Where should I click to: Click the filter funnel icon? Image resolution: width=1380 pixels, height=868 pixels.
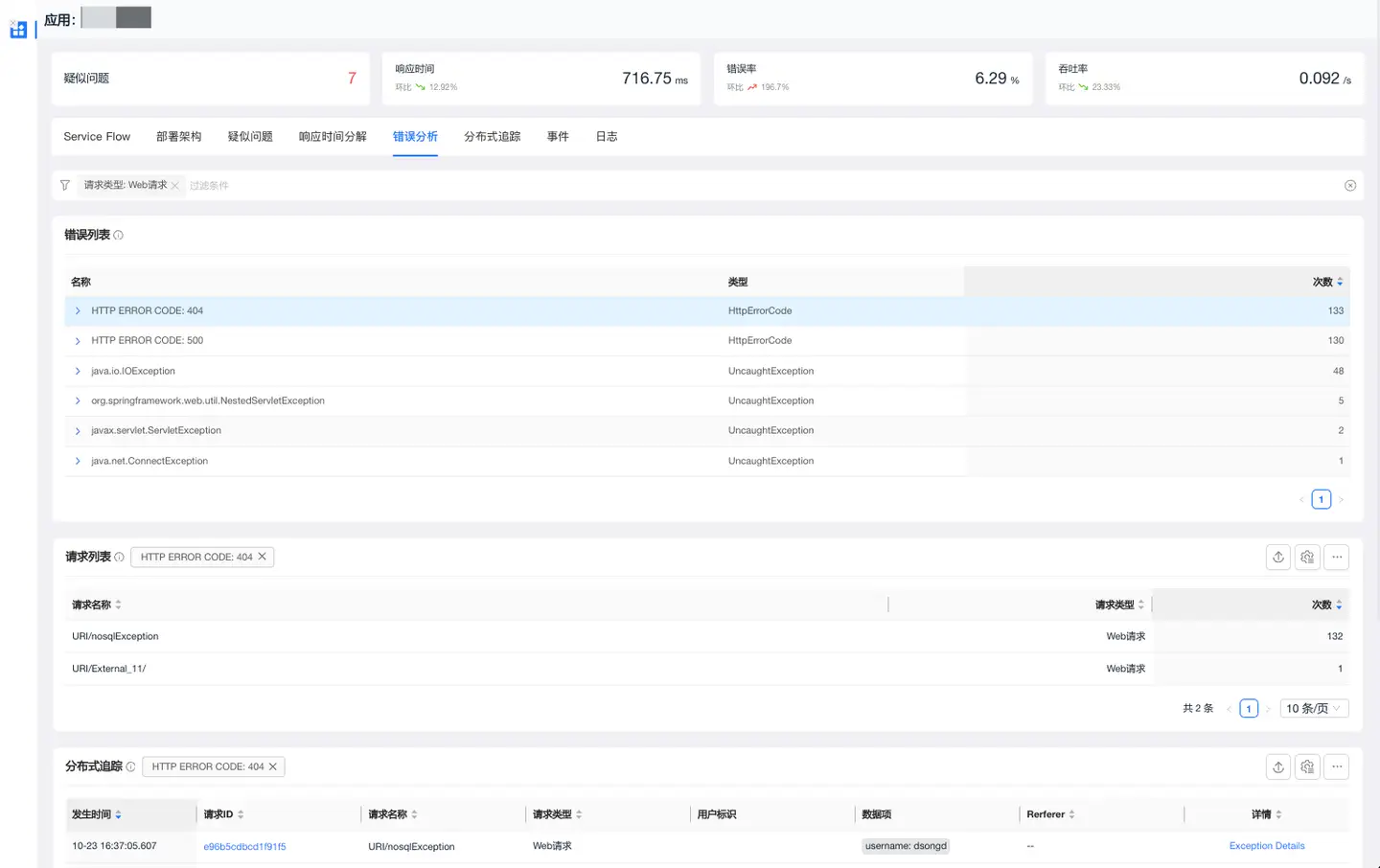(x=65, y=186)
